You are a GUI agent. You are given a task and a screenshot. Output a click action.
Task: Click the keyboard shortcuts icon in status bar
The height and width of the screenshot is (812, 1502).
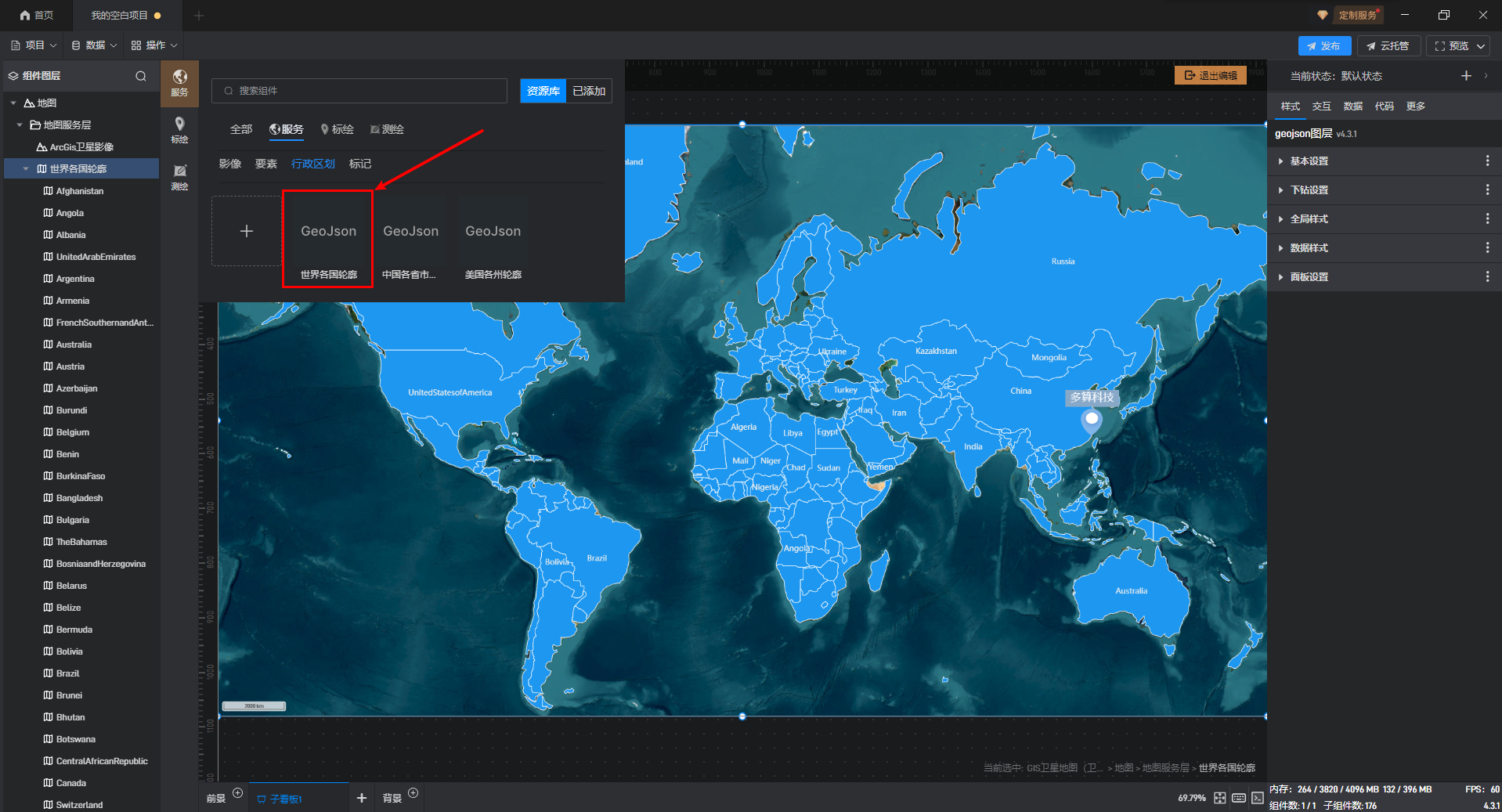coord(1239,798)
